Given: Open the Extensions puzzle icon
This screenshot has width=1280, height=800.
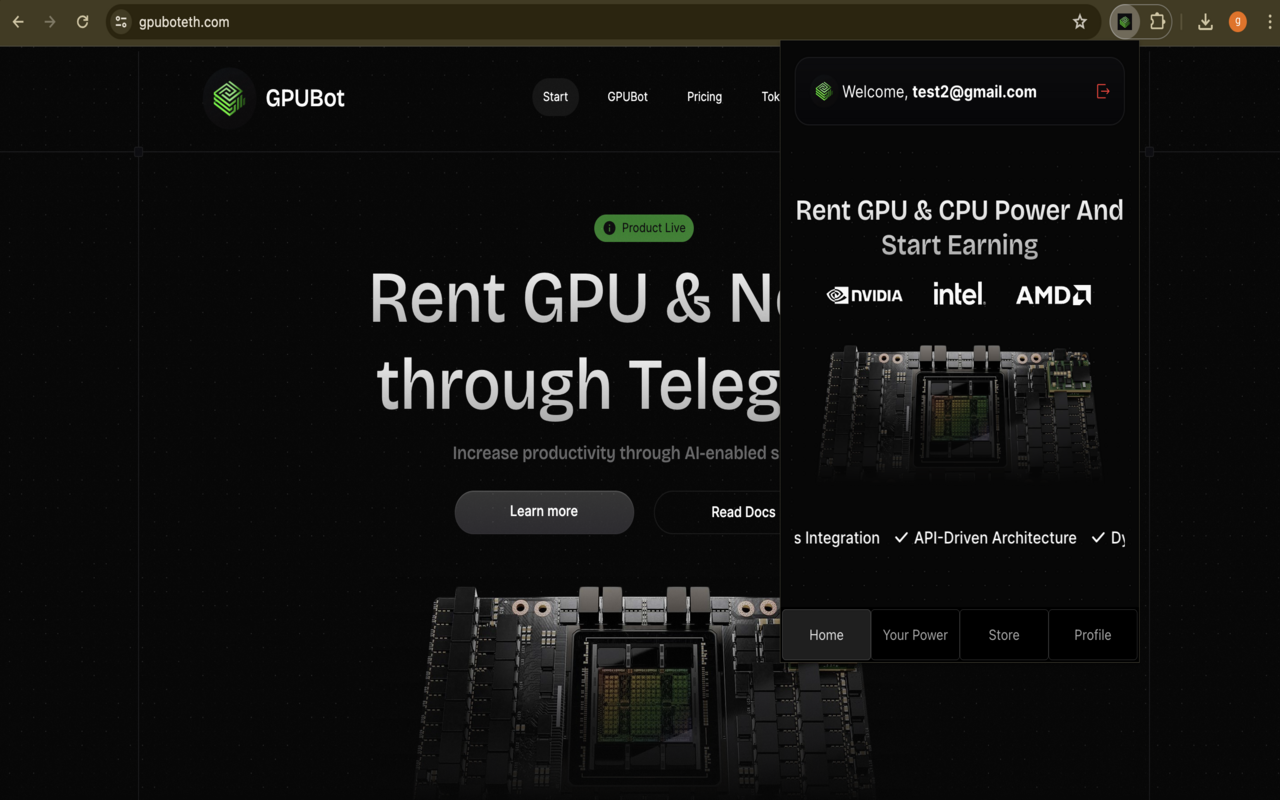Looking at the screenshot, I should click(x=1158, y=21).
